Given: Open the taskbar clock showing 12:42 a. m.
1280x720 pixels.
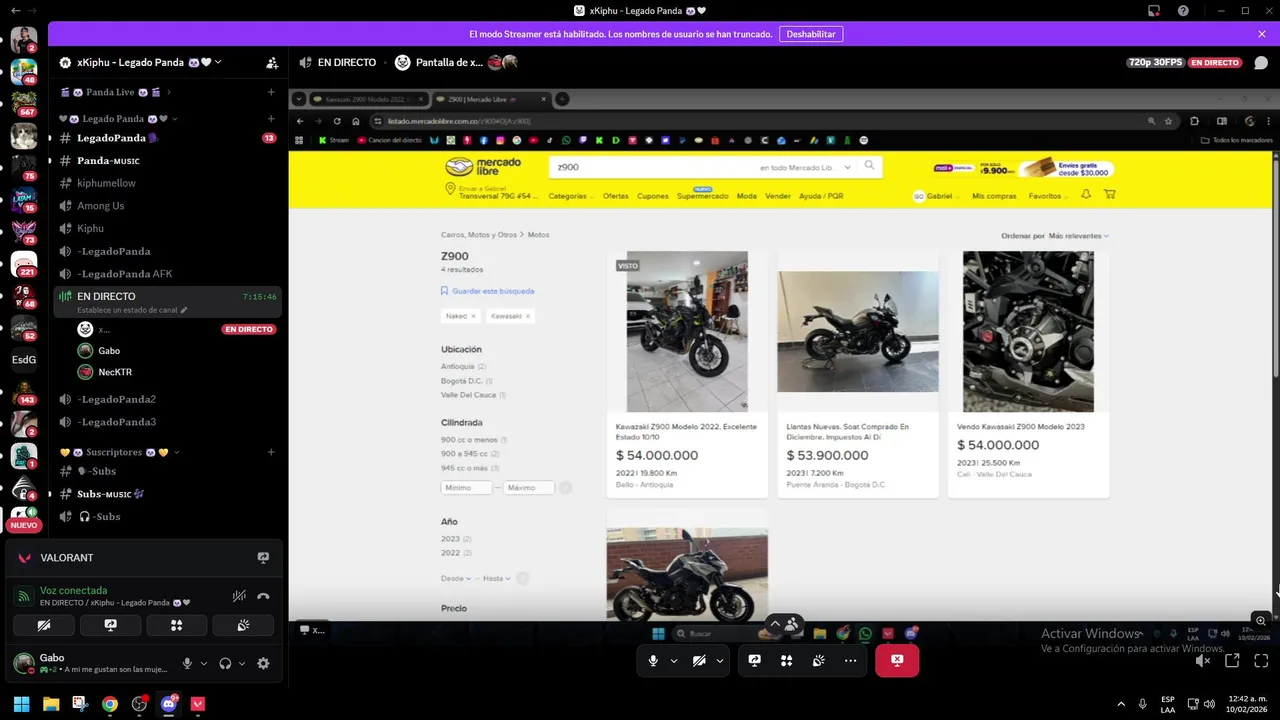Looking at the screenshot, I should click(x=1247, y=704).
